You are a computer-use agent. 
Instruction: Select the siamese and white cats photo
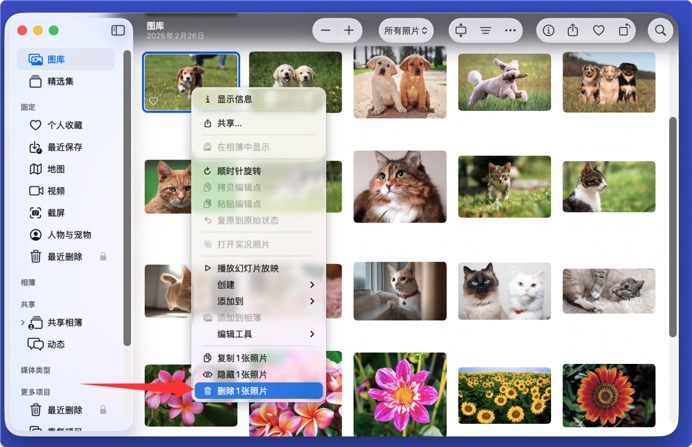coord(504,291)
